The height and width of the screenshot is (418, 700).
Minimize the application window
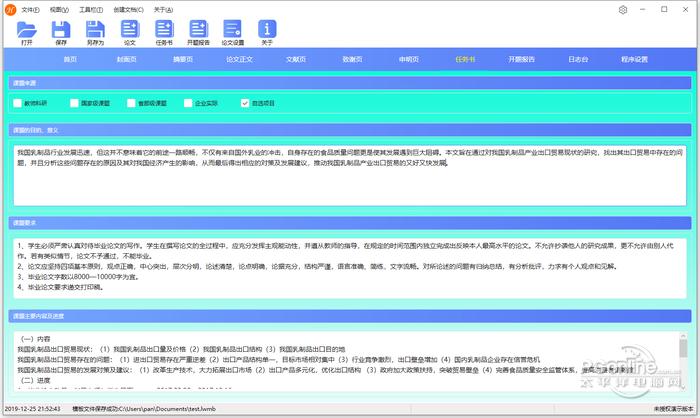(643, 9)
